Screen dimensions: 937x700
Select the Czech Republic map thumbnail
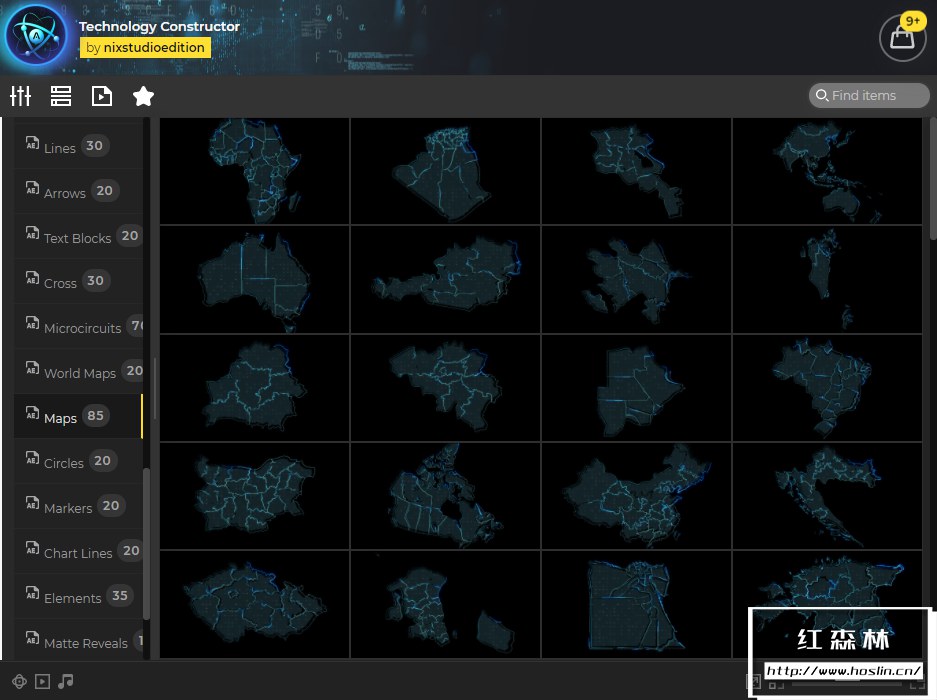pyautogui.click(x=255, y=604)
